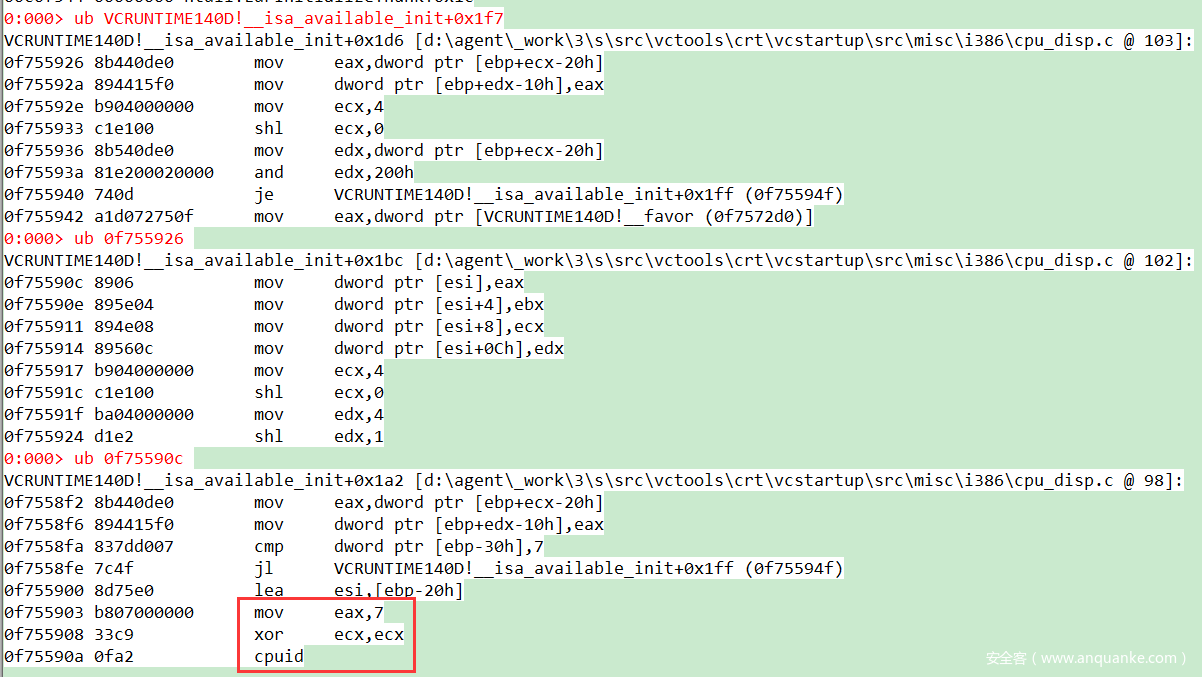
Task: Click the cpuid instruction in the red box
Action: click(278, 656)
